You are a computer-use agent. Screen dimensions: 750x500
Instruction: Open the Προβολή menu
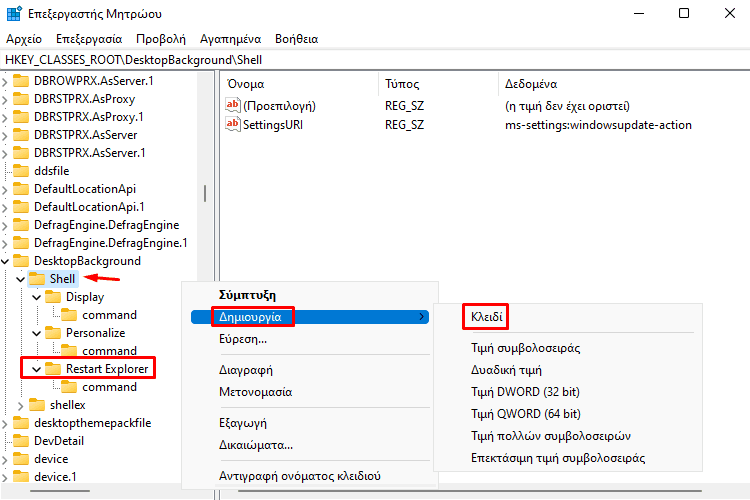pyautogui.click(x=161, y=39)
